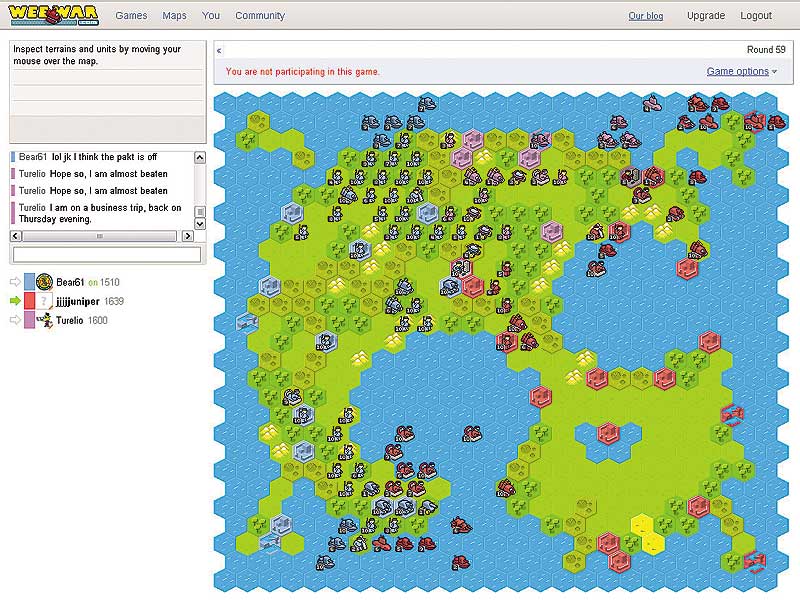This screenshot has width=800, height=605.
Task: Open the Community menu
Action: point(260,16)
